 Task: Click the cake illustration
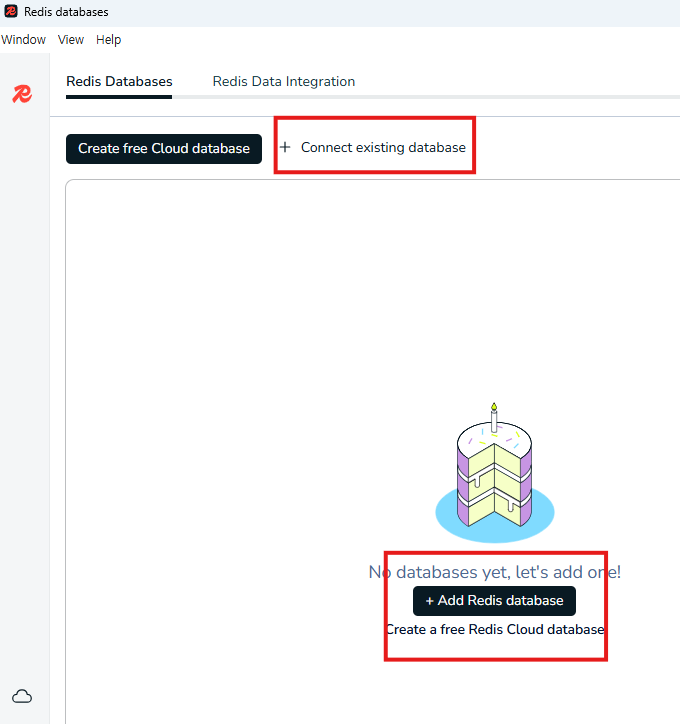click(x=494, y=472)
